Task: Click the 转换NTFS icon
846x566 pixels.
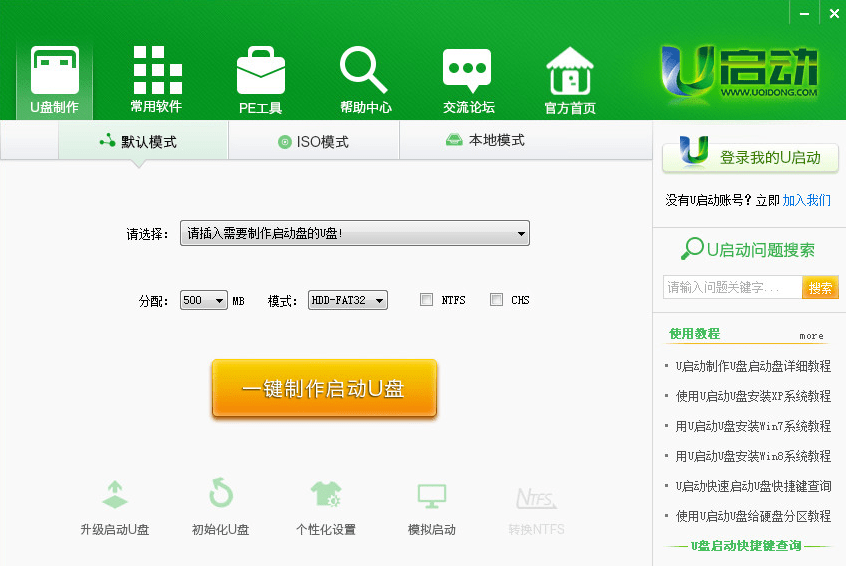Action: 536,498
